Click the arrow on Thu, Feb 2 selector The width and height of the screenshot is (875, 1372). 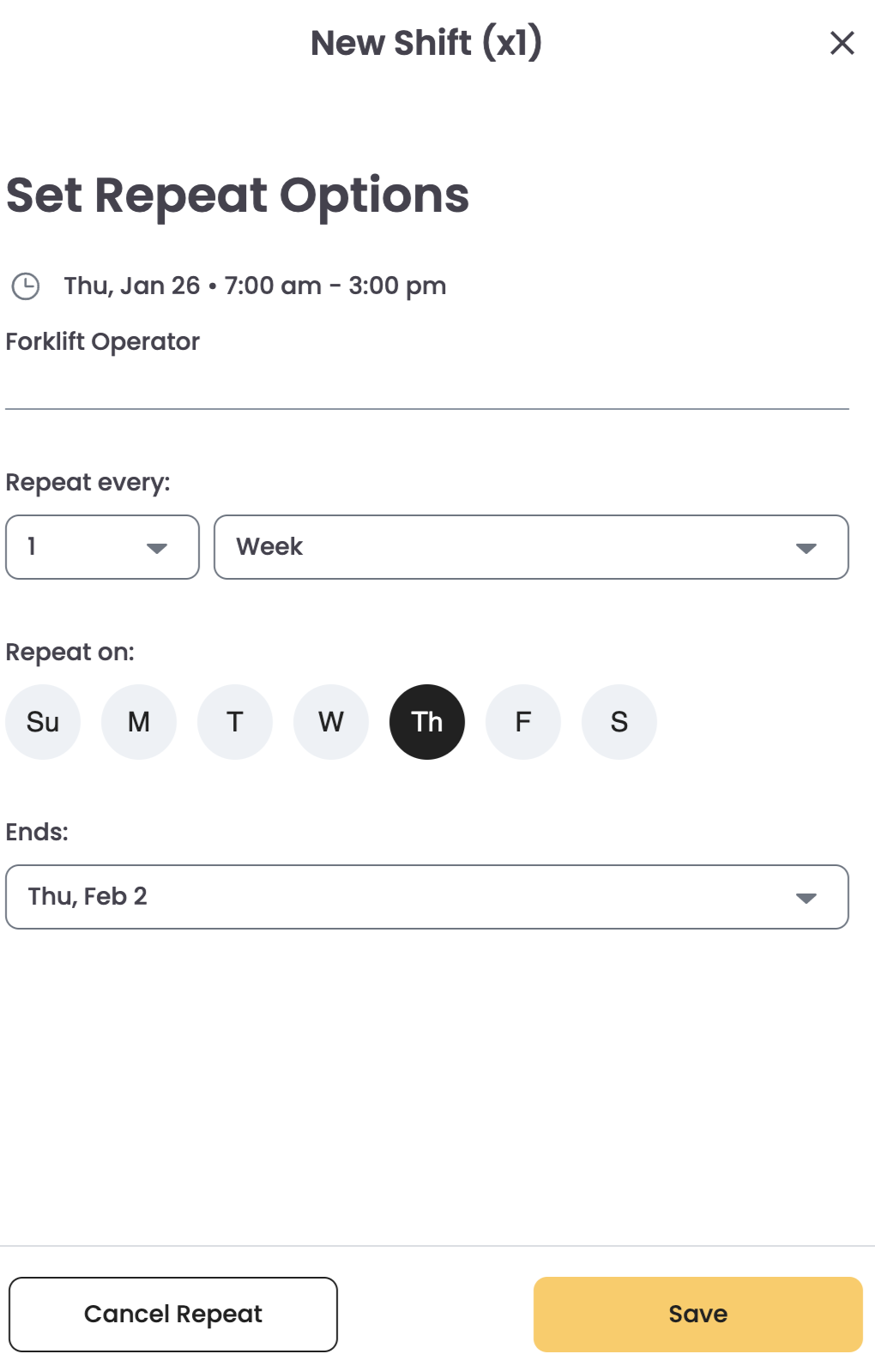click(806, 898)
